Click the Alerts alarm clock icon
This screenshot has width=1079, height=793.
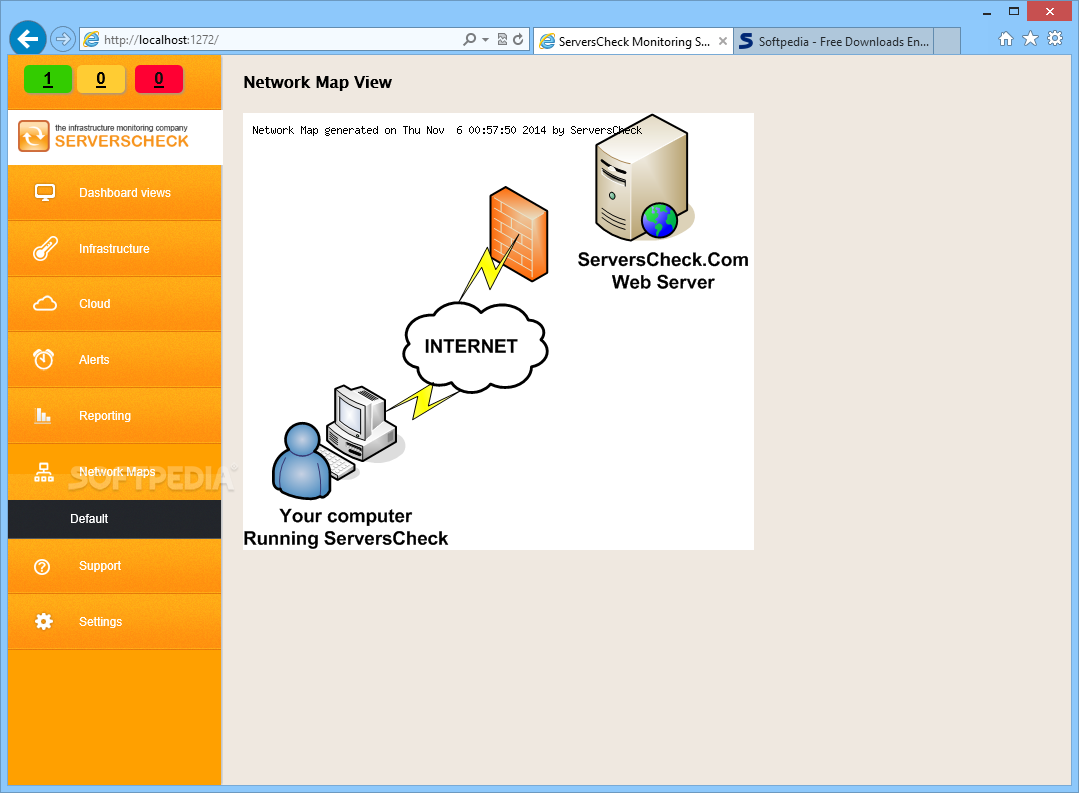(43, 359)
